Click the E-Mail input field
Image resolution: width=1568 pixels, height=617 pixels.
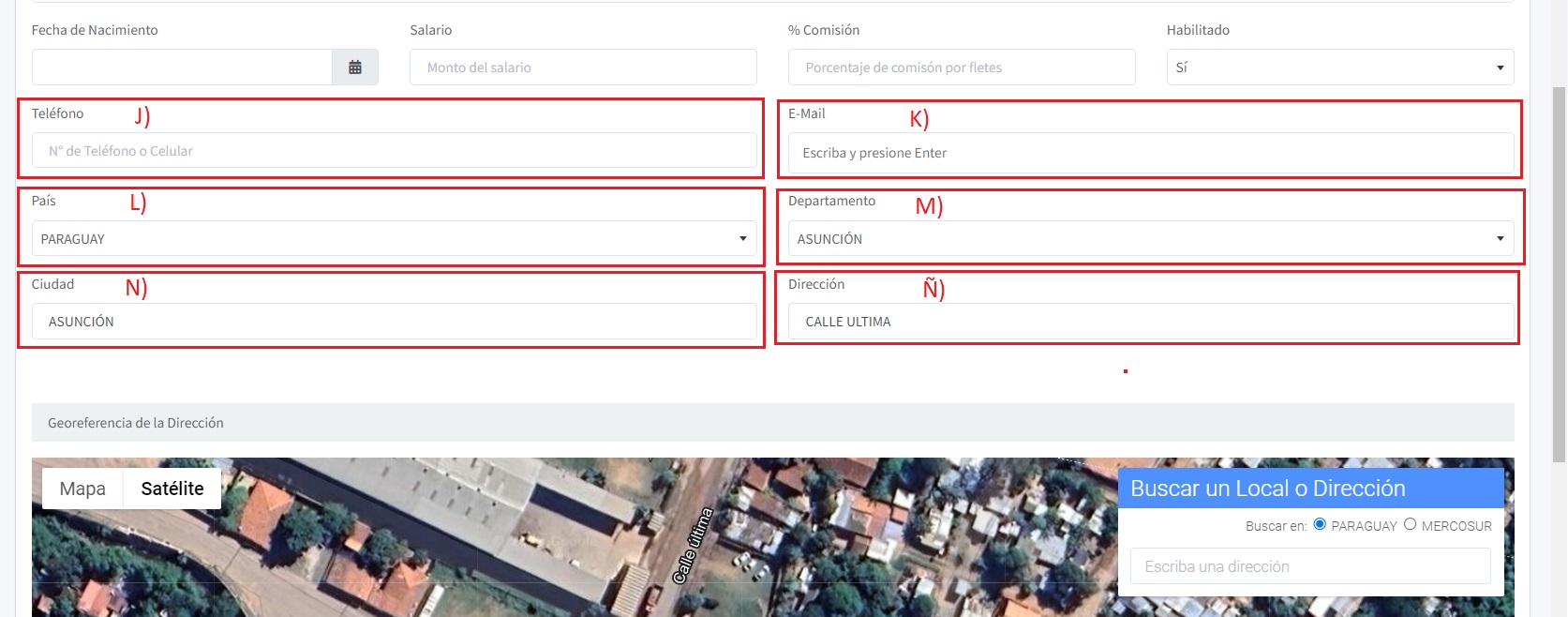[1150, 153]
